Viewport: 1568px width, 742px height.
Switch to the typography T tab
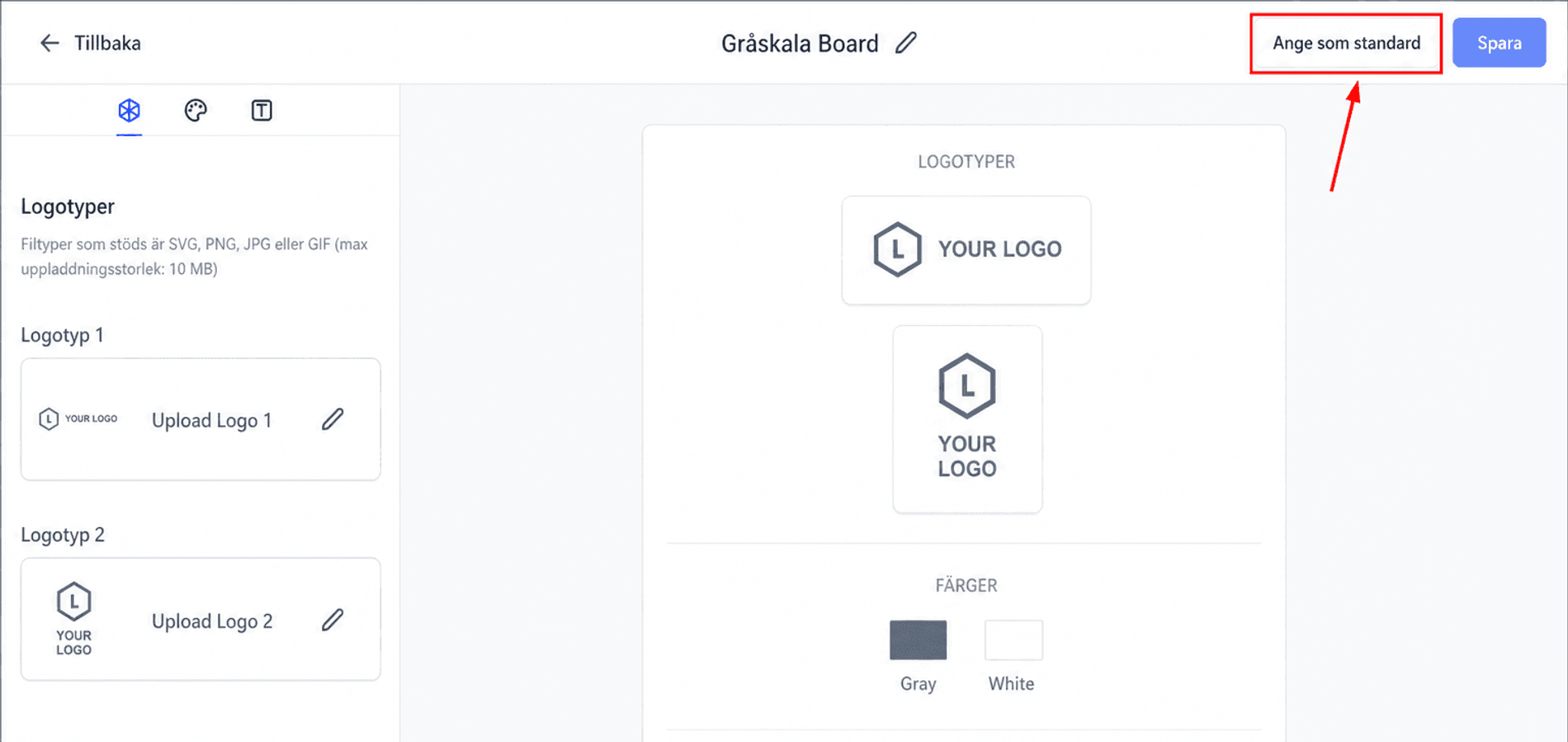(x=262, y=110)
